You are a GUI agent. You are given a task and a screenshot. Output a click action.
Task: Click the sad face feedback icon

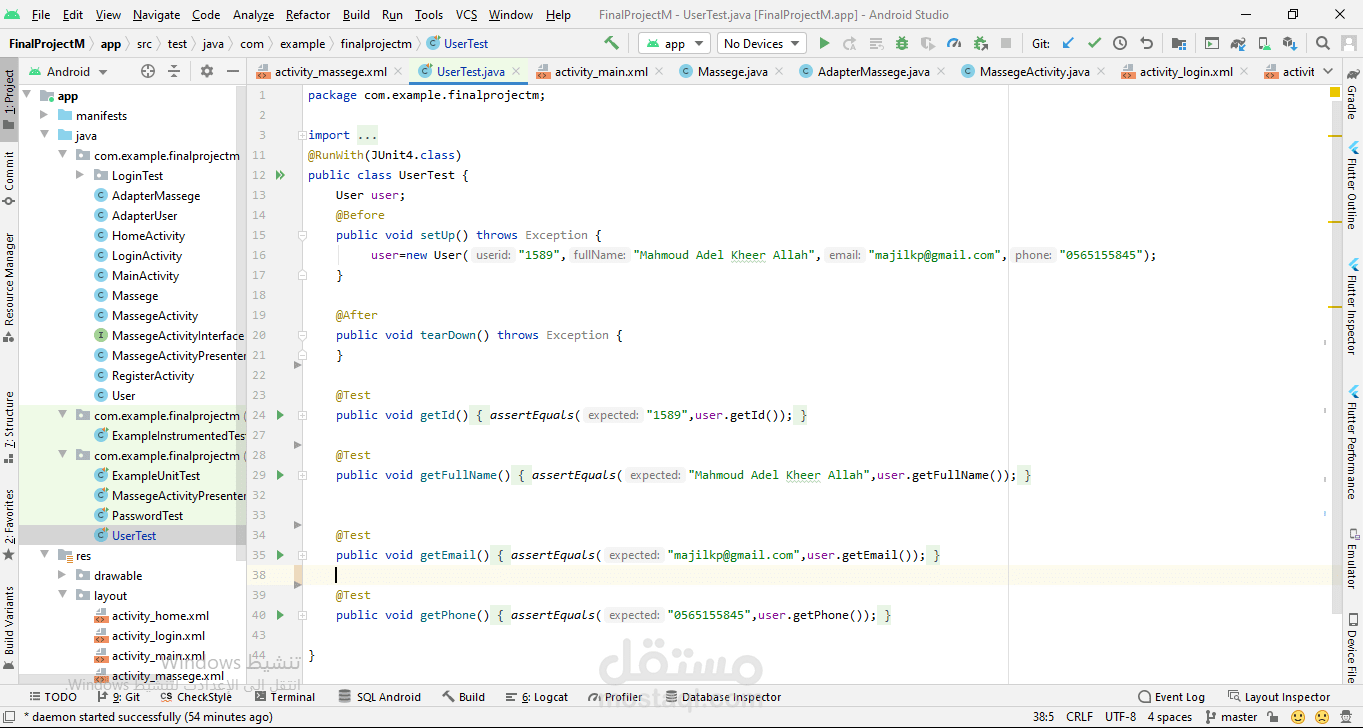point(1322,716)
